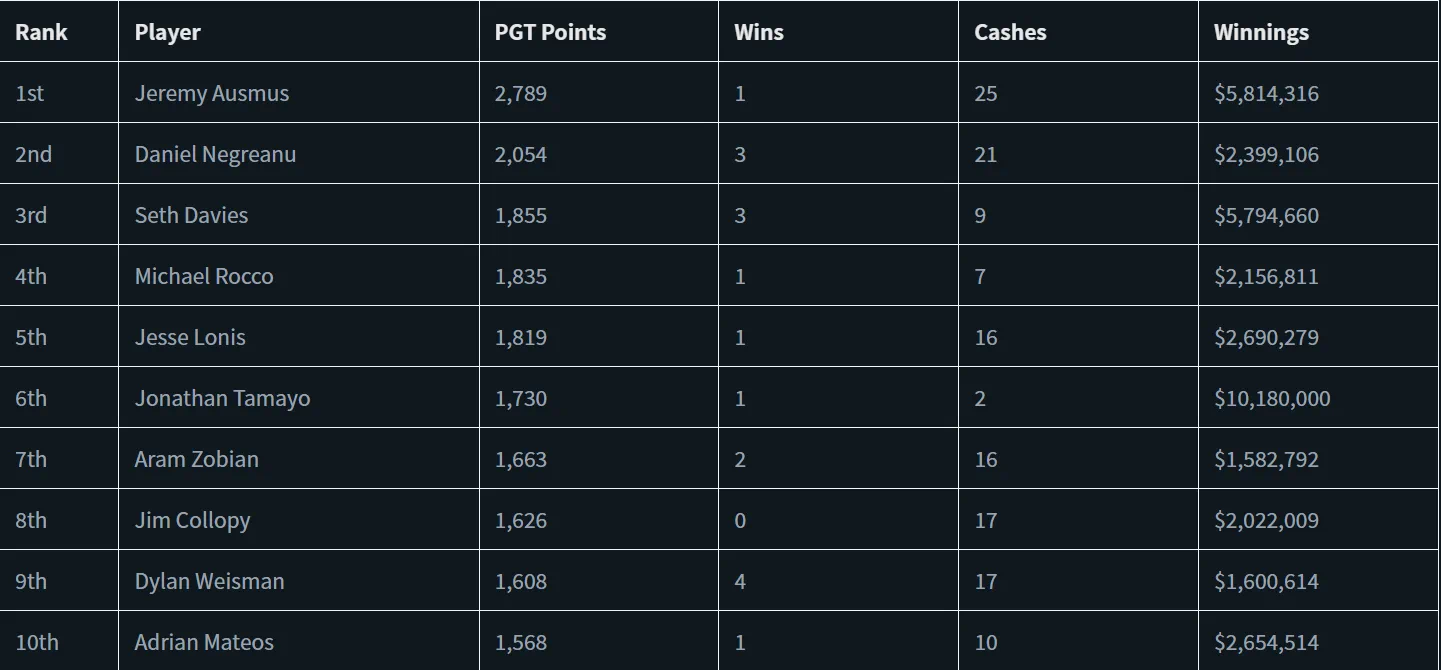
Task: Click the PGT Points column header
Action: click(x=550, y=32)
